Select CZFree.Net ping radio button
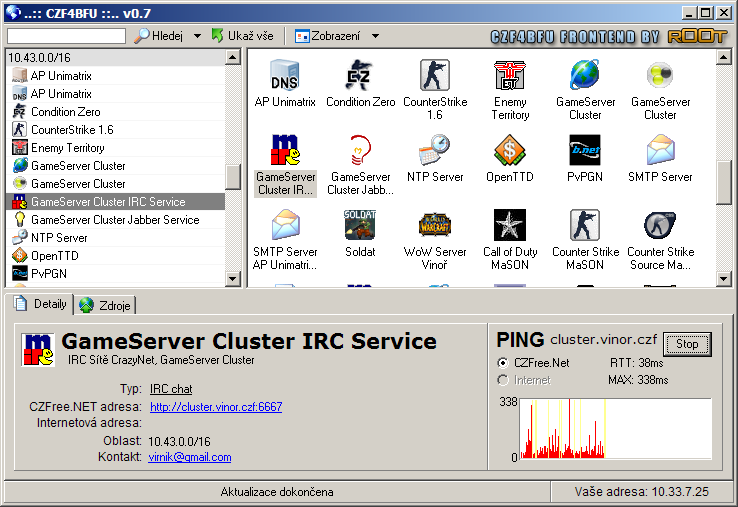The width and height of the screenshot is (738, 507). click(x=503, y=363)
